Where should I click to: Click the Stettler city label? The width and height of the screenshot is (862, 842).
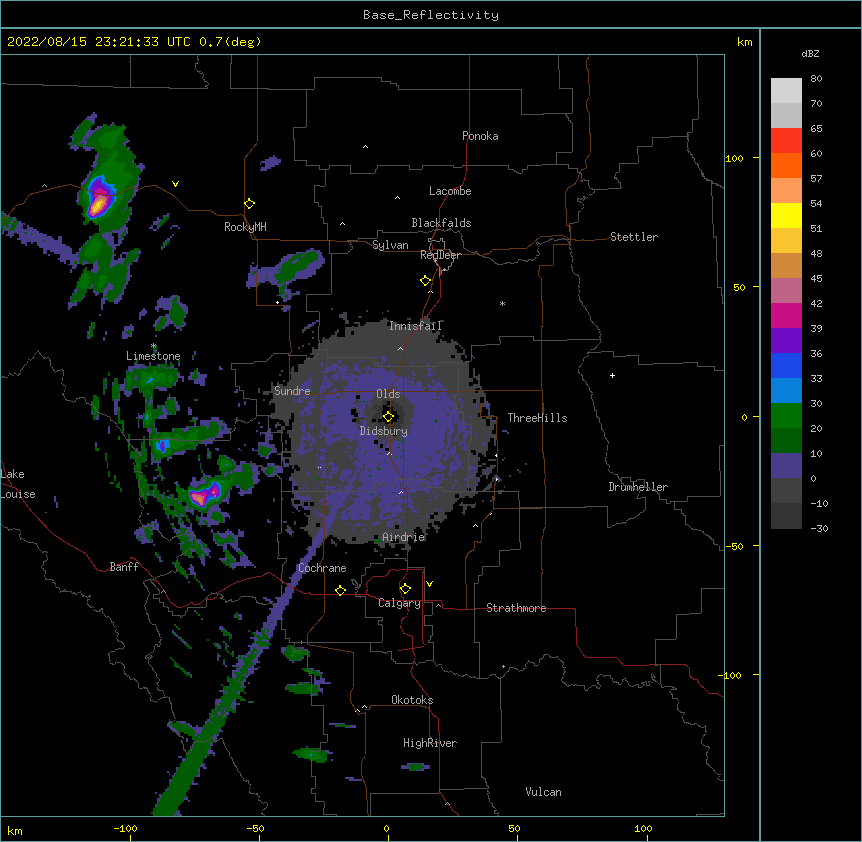[x=634, y=237]
